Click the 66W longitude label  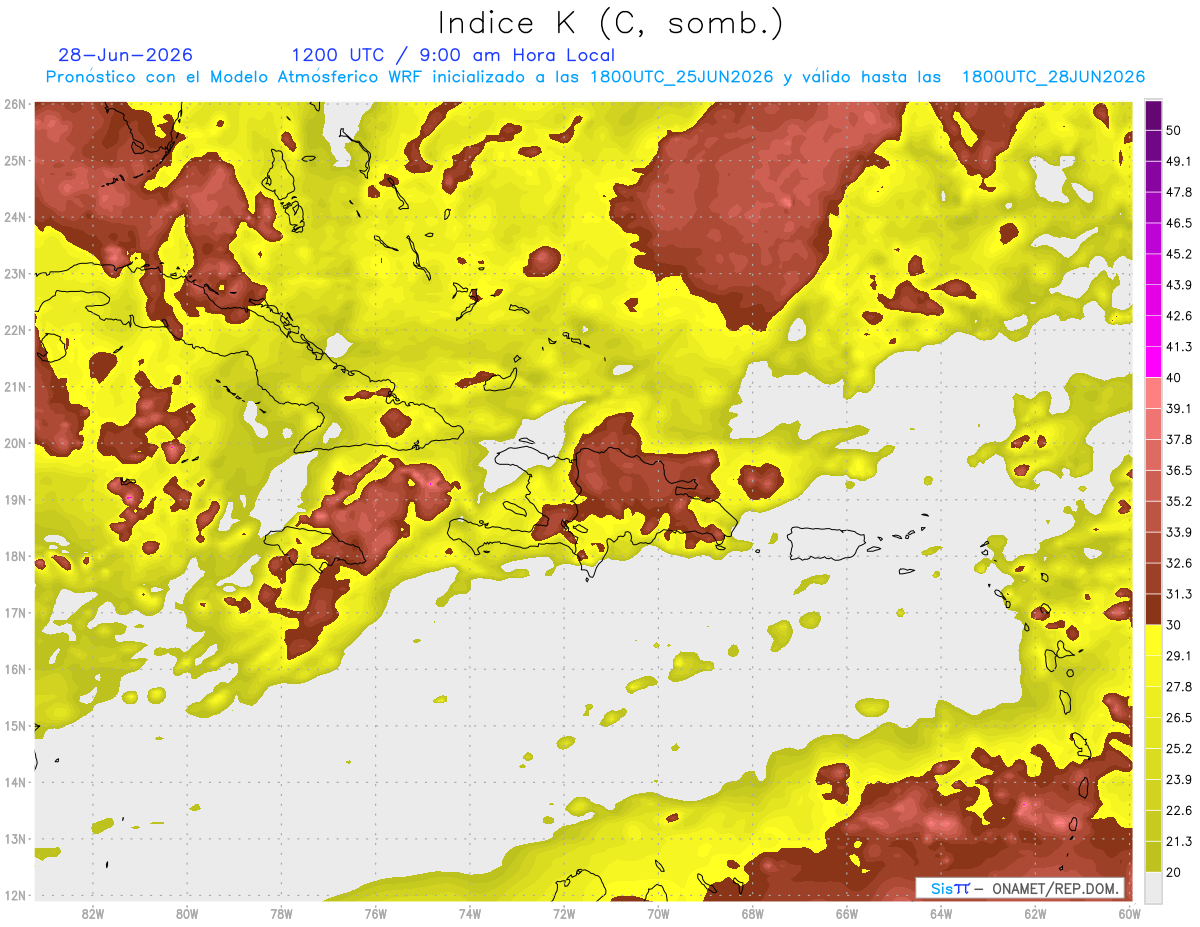pos(846,914)
